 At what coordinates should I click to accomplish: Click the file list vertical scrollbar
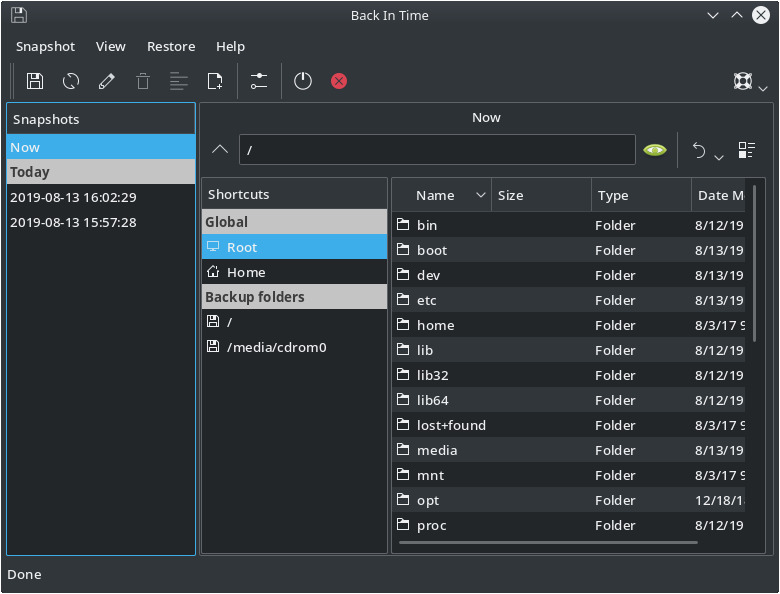tap(755, 264)
